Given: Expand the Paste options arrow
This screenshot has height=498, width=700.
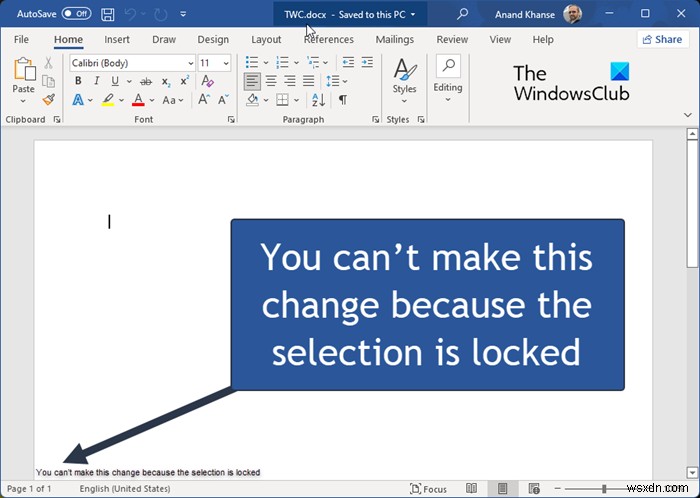Looking at the screenshot, I should pyautogui.click(x=23, y=101).
